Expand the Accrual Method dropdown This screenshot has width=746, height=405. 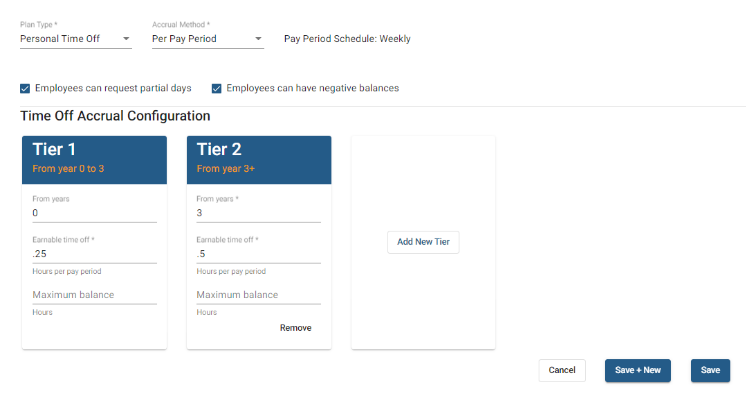click(x=200, y=39)
